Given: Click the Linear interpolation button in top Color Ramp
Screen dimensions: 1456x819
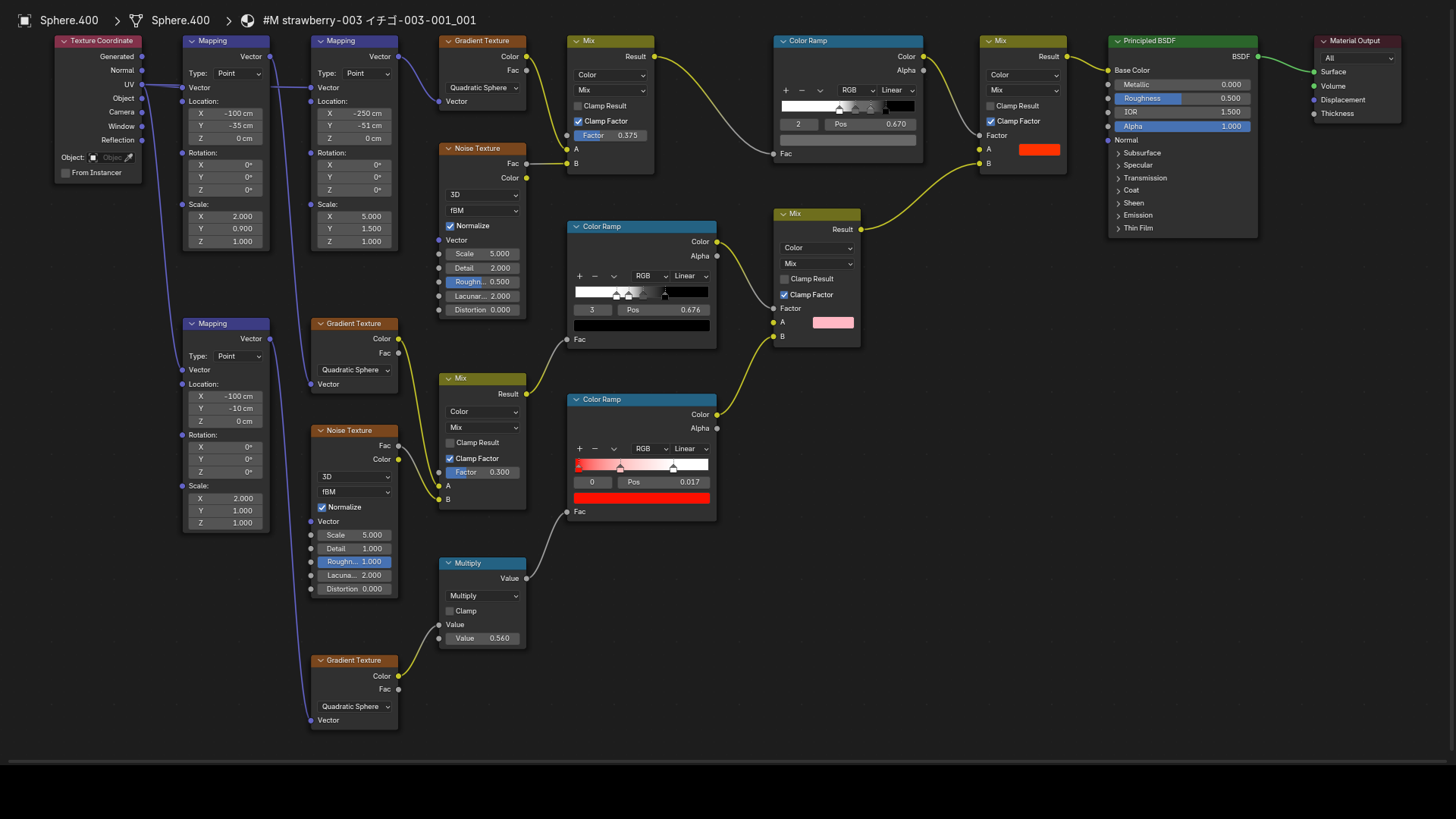Looking at the screenshot, I should (898, 90).
